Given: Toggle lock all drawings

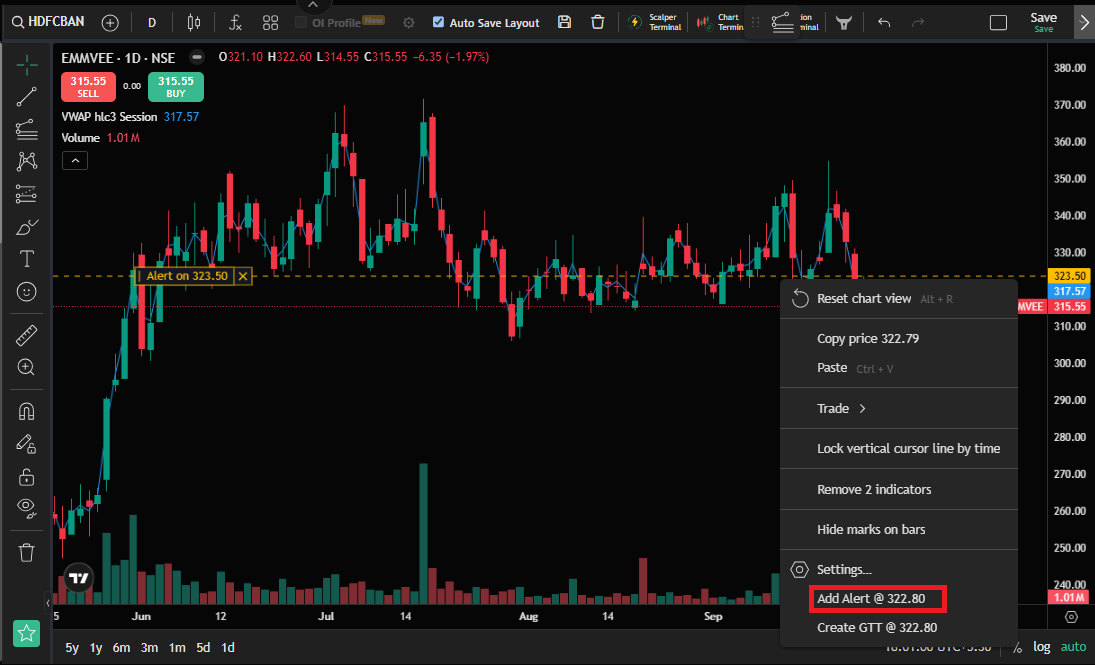Looking at the screenshot, I should tap(27, 476).
